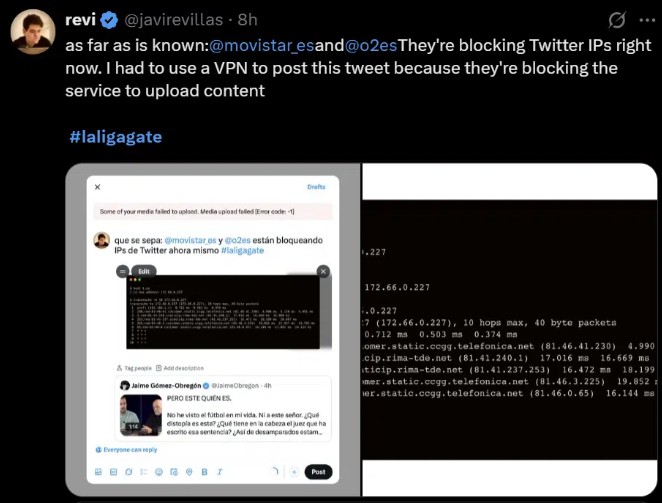This screenshot has height=503, width=662.
Task: Open the emoji picker icon
Action: pyautogui.click(x=159, y=472)
